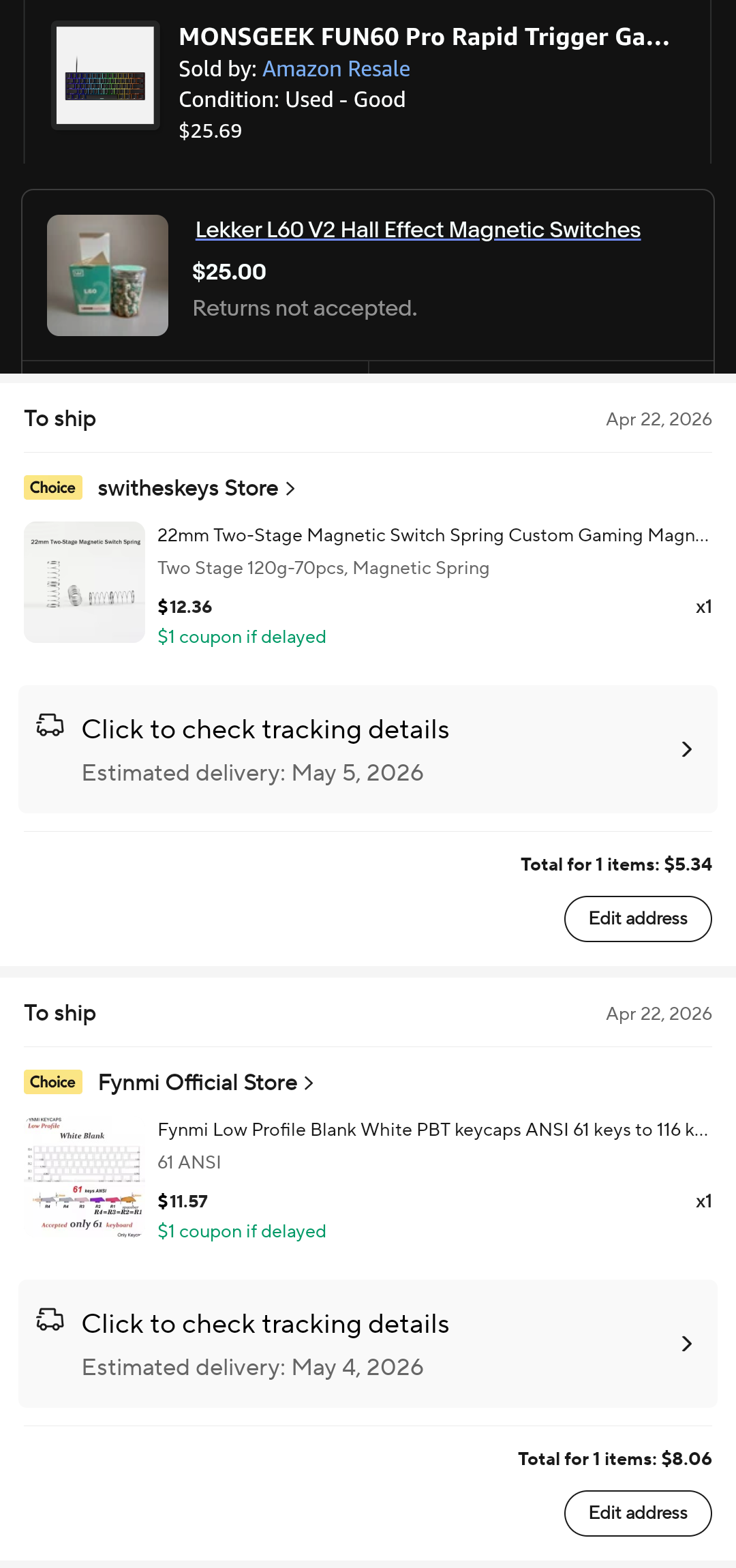
Task: Open tracking chevron for switheskeys order
Action: [x=687, y=749]
